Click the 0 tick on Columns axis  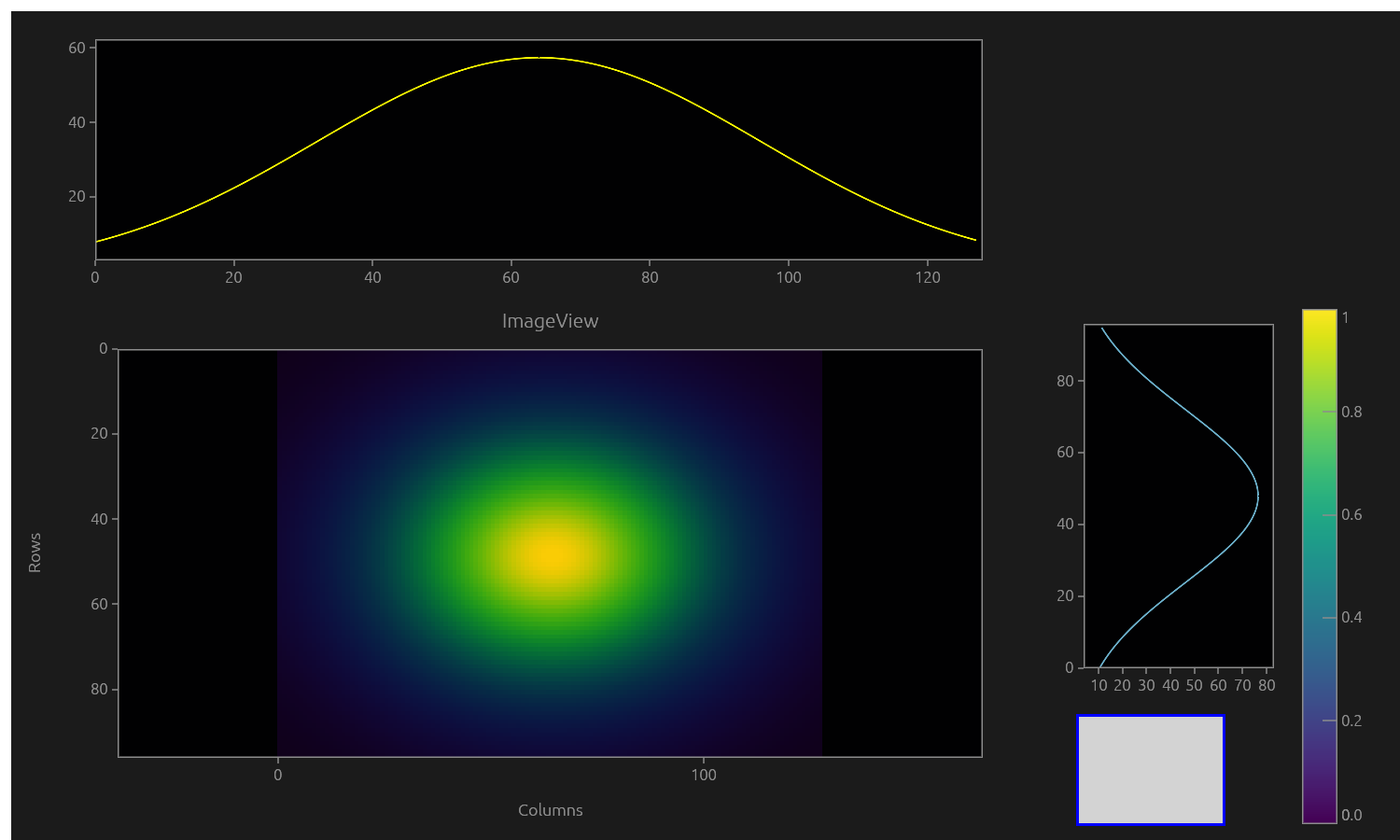(x=277, y=775)
